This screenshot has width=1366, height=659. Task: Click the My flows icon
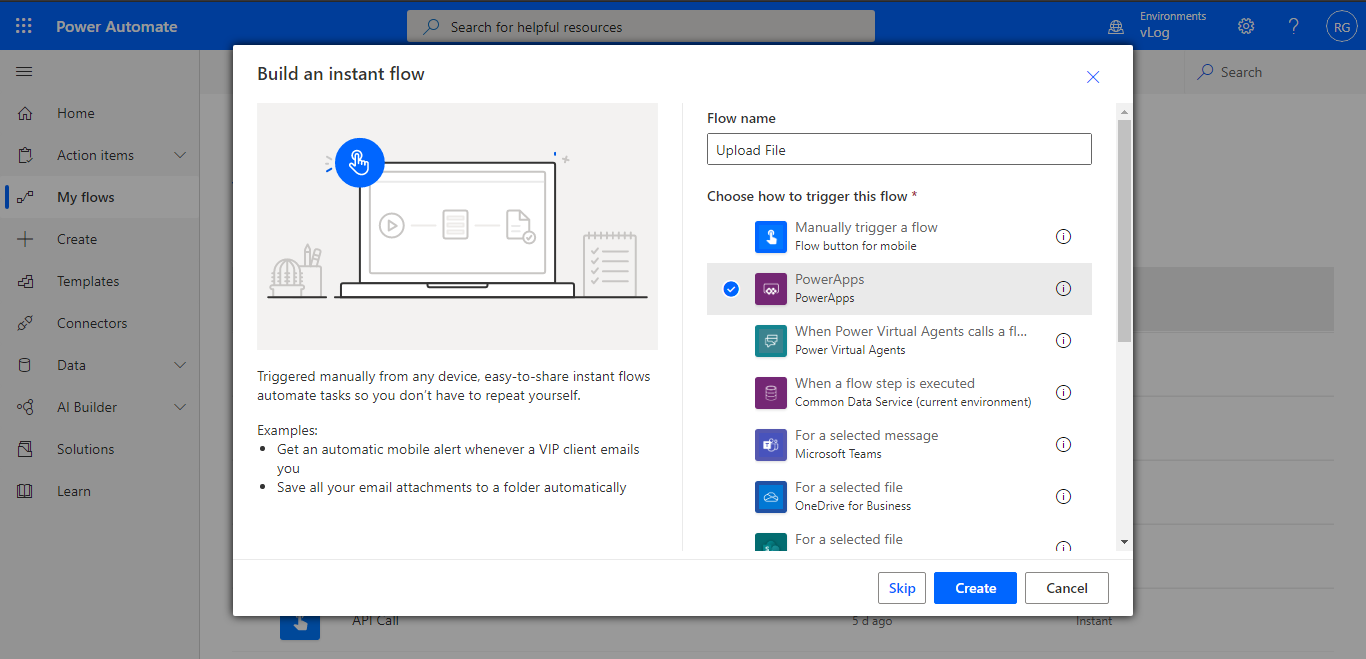pos(26,197)
